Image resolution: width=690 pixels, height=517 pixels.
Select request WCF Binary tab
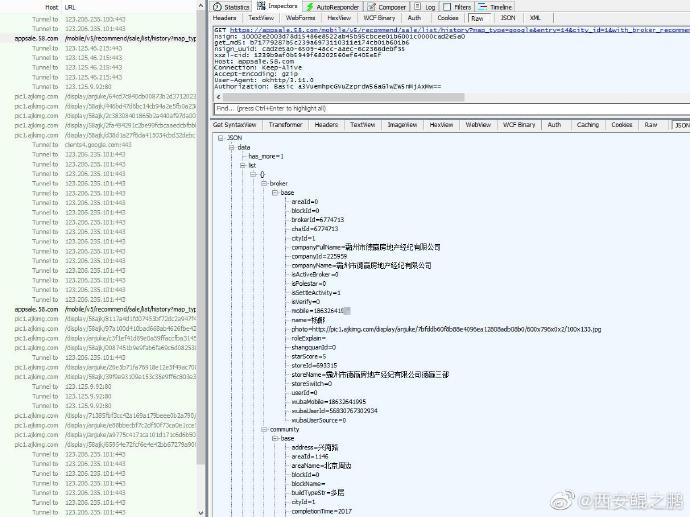click(379, 18)
